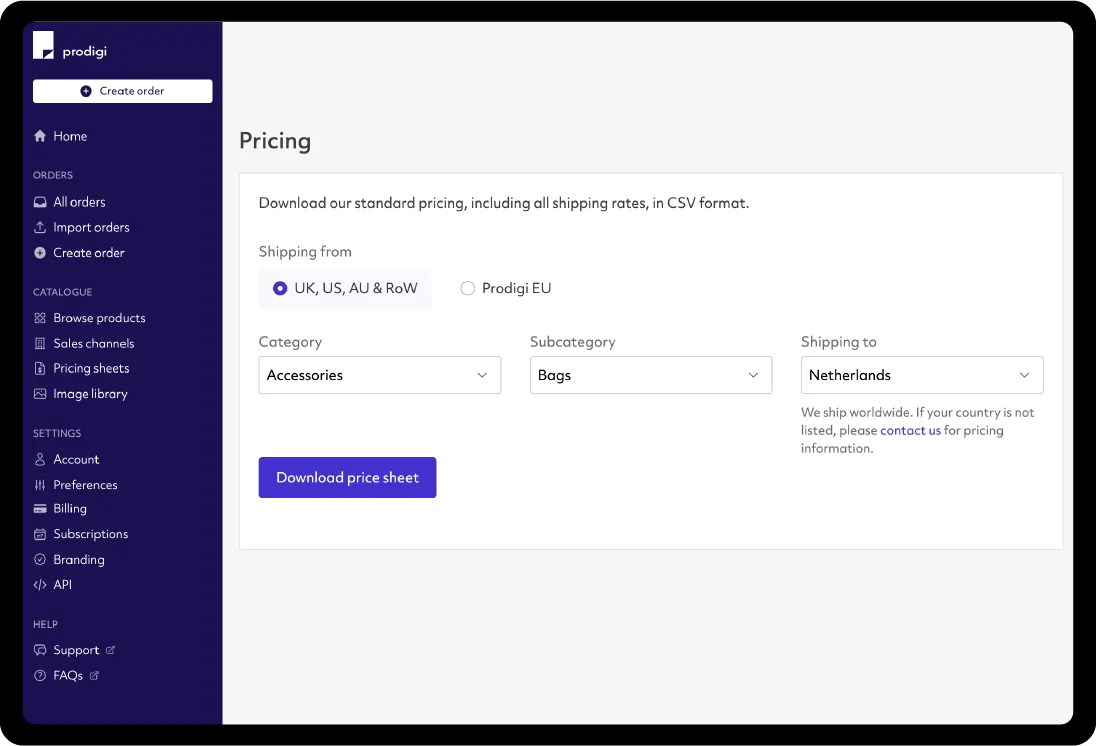The image size is (1096, 746).
Task: Click the sidebar Create order plus icon
Action: 40,253
